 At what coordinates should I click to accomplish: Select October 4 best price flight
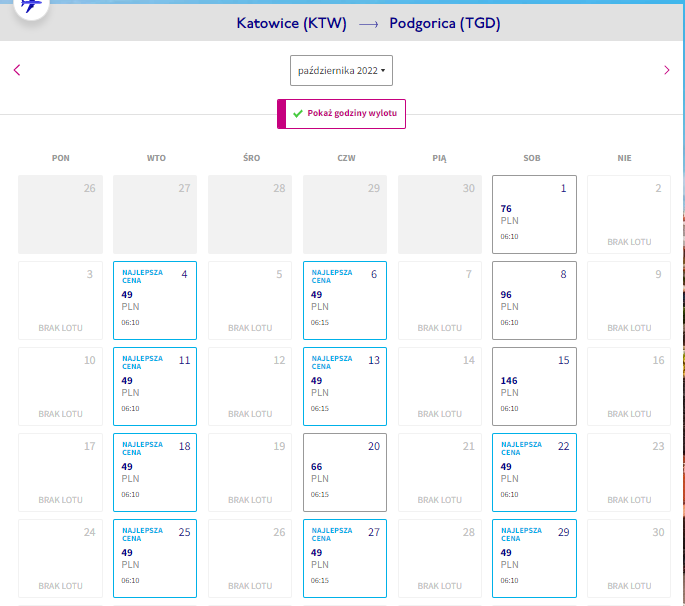[155, 301]
